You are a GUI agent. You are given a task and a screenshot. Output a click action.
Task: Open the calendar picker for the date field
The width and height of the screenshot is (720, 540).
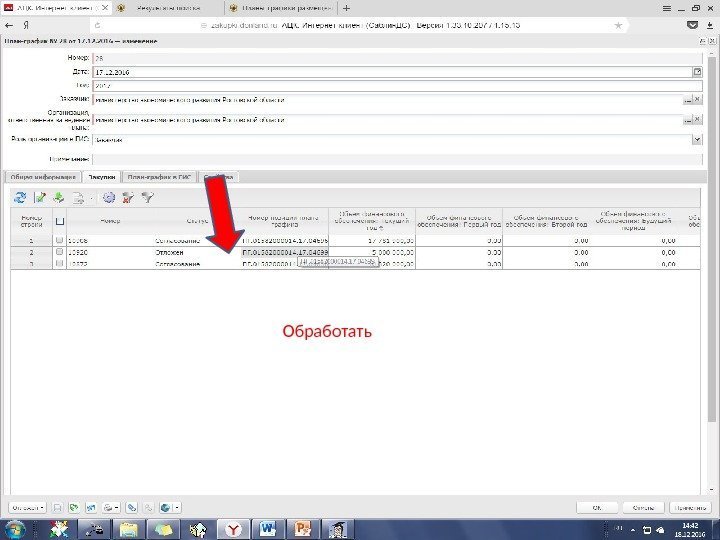[697, 72]
